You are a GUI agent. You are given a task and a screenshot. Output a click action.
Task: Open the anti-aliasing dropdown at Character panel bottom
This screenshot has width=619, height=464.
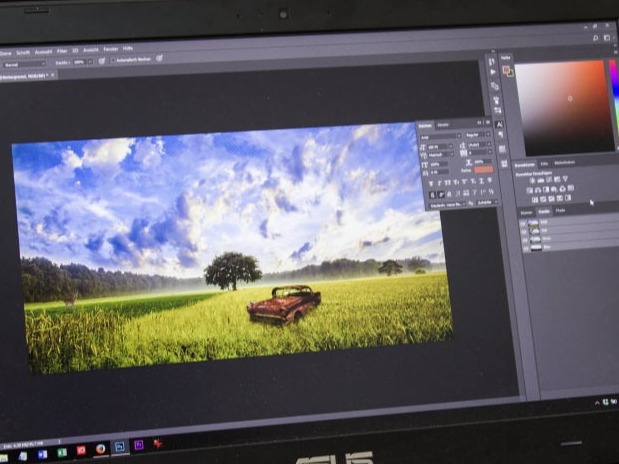(487, 203)
